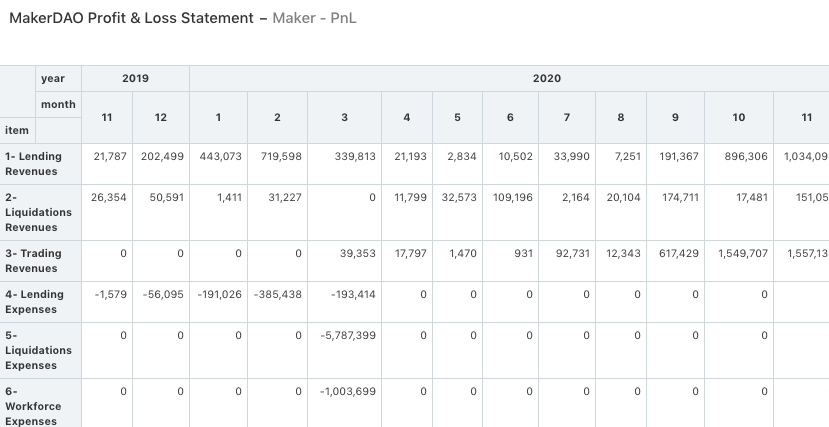Screen dimensions: 829x427
Task: Open the Maker - PnL query link
Action: 314,18
